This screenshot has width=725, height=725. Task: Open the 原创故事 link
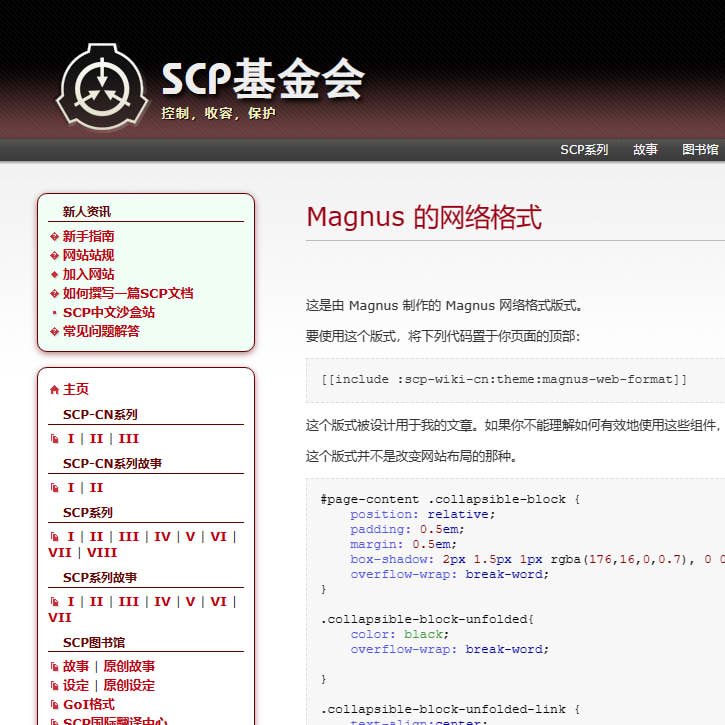(129, 666)
